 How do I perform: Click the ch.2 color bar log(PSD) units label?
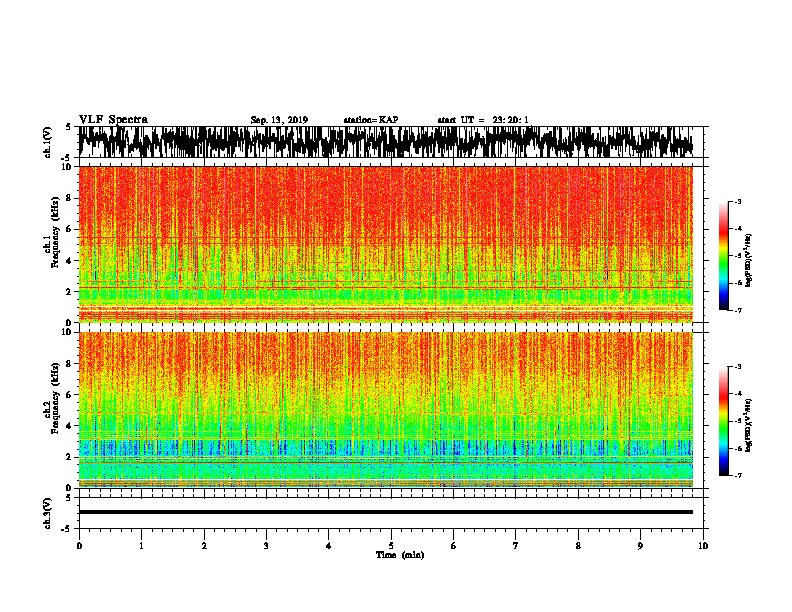[x=749, y=425]
